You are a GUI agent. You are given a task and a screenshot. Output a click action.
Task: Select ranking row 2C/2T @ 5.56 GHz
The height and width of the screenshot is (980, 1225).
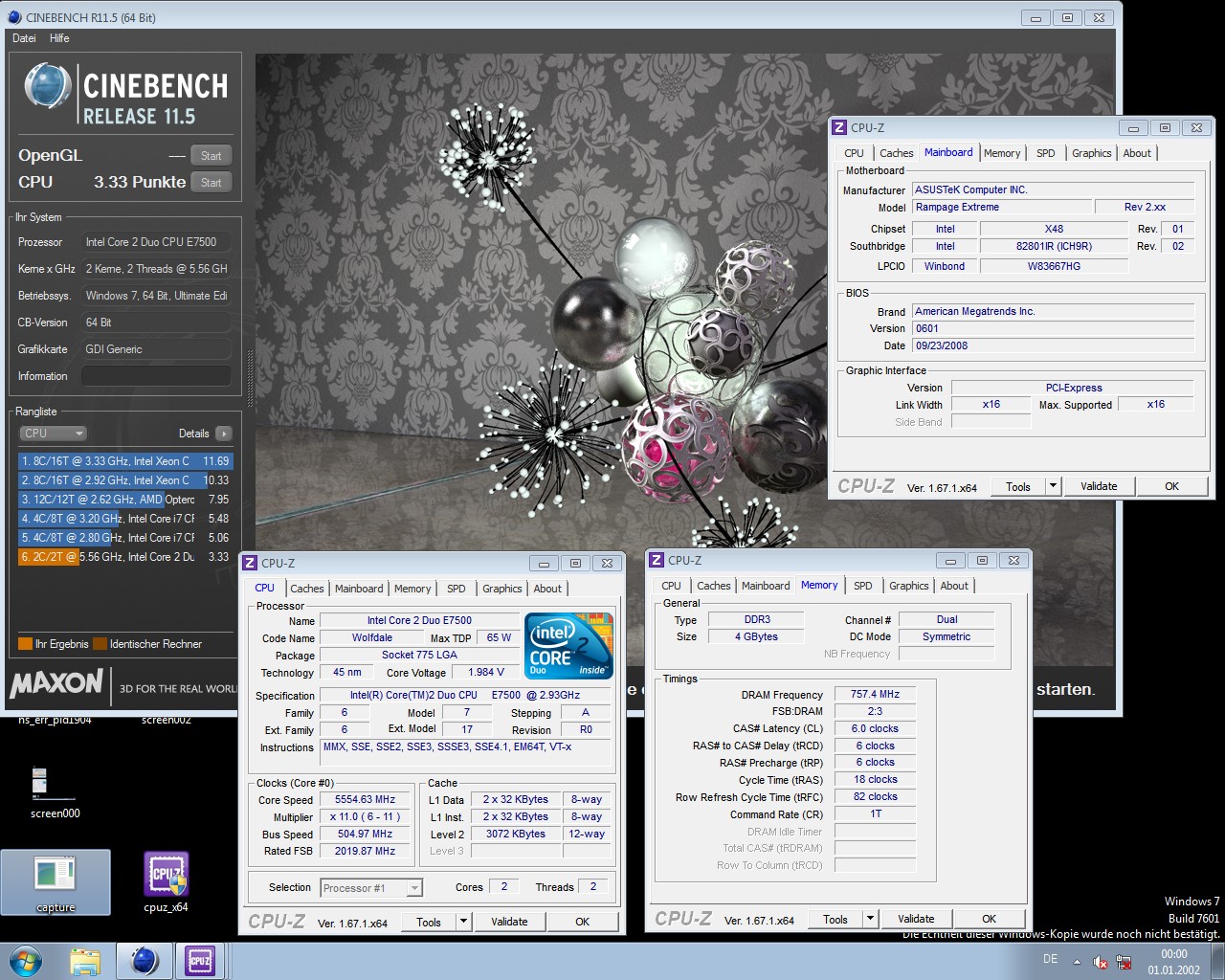tap(124, 556)
